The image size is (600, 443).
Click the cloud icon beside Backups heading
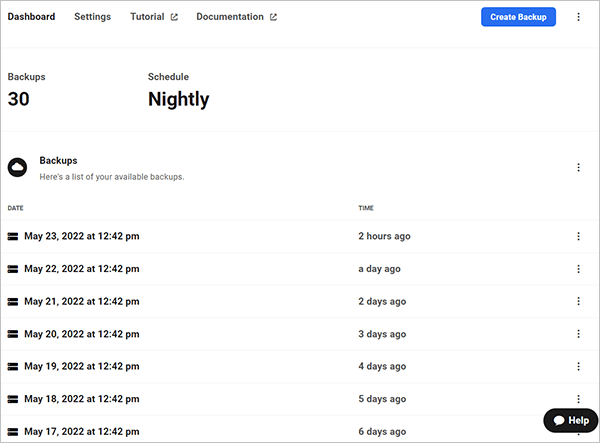[x=17, y=167]
